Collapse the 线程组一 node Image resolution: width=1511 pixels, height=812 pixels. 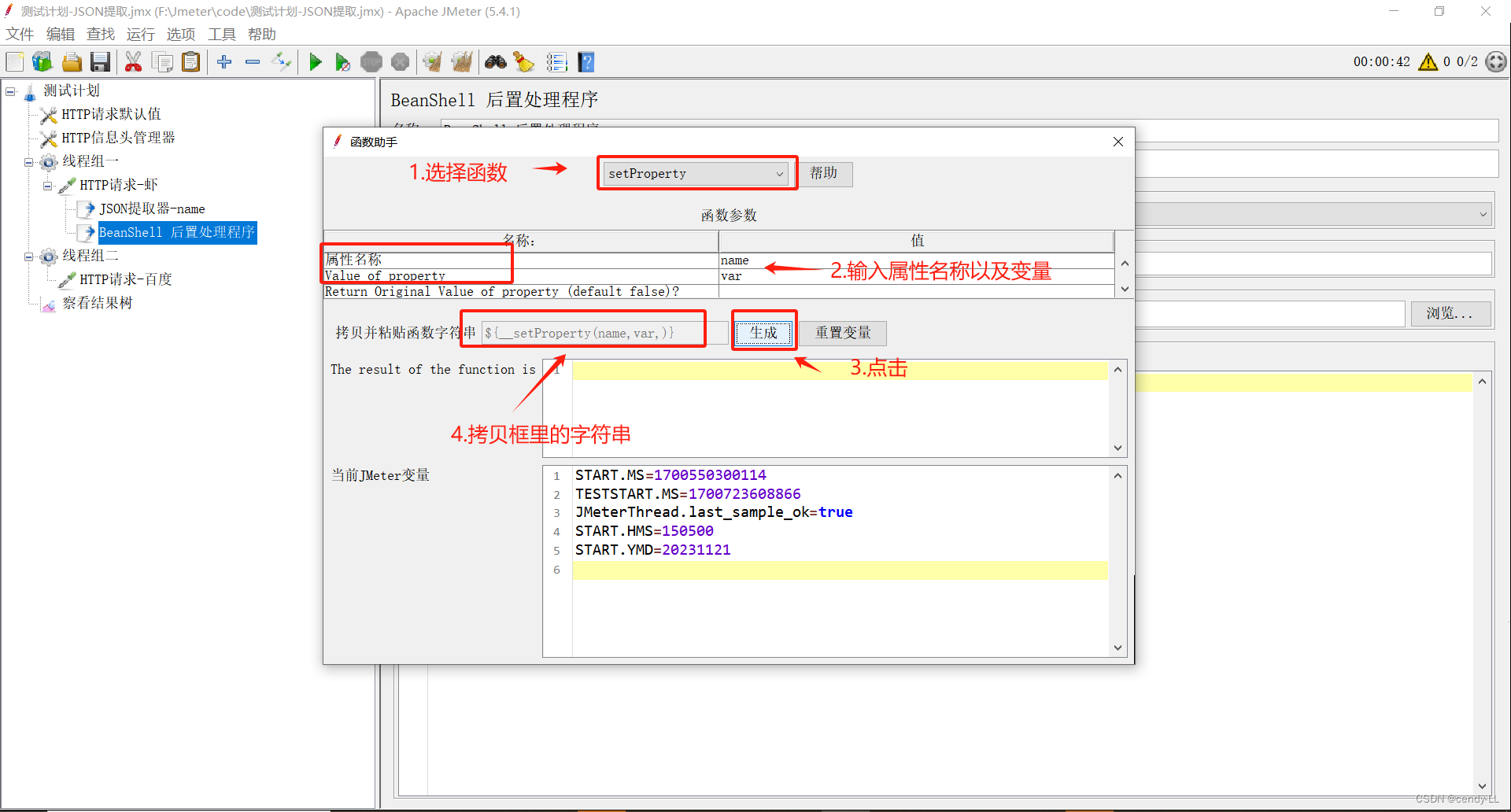tap(28, 163)
